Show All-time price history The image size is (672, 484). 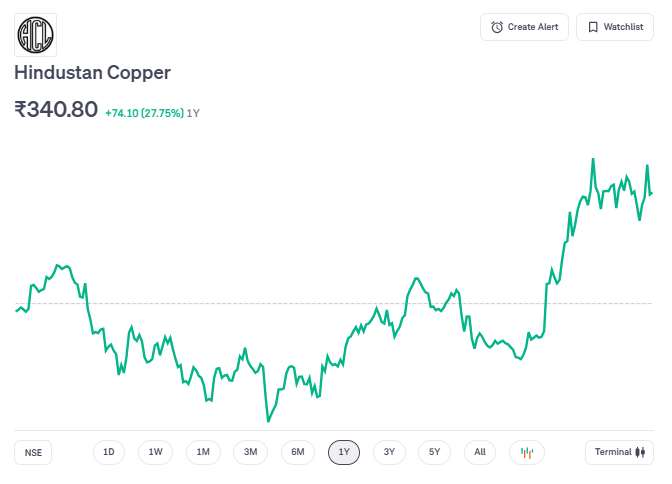[480, 452]
